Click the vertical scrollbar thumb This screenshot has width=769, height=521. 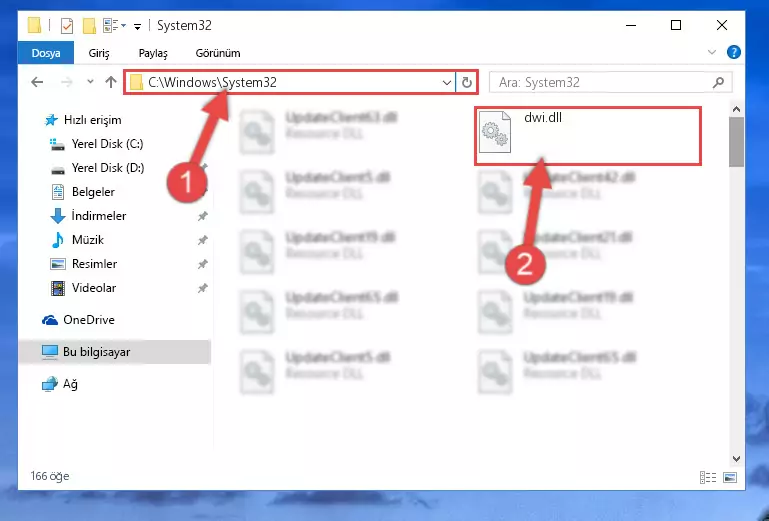(736, 142)
